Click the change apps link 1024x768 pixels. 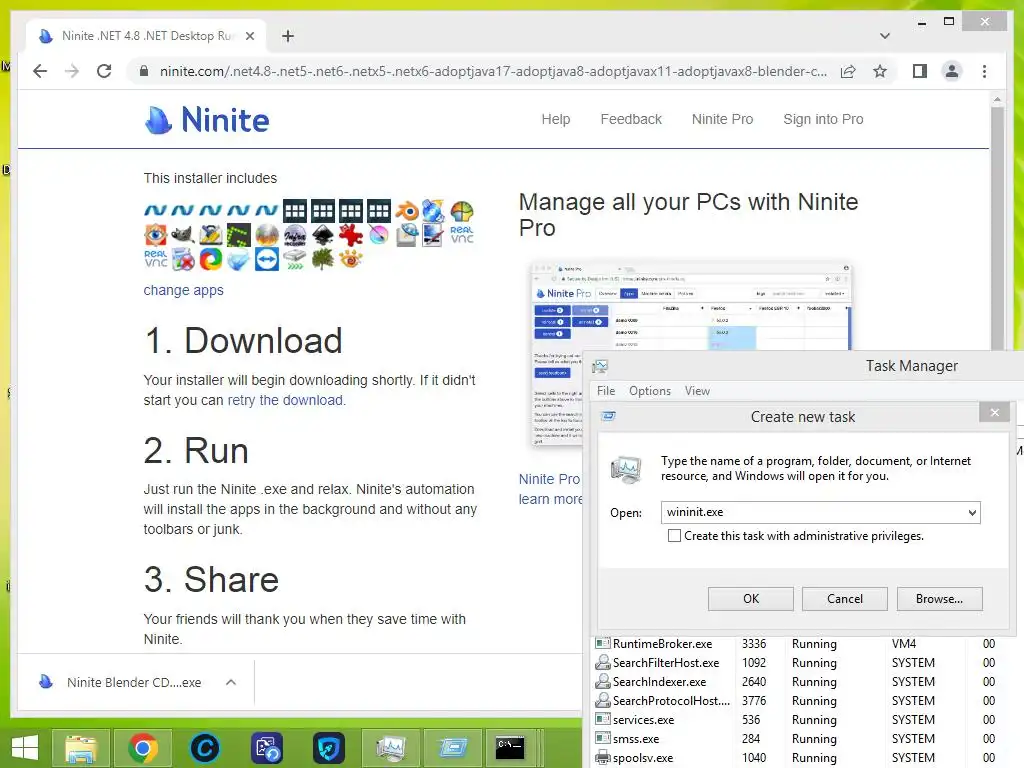pyautogui.click(x=184, y=290)
